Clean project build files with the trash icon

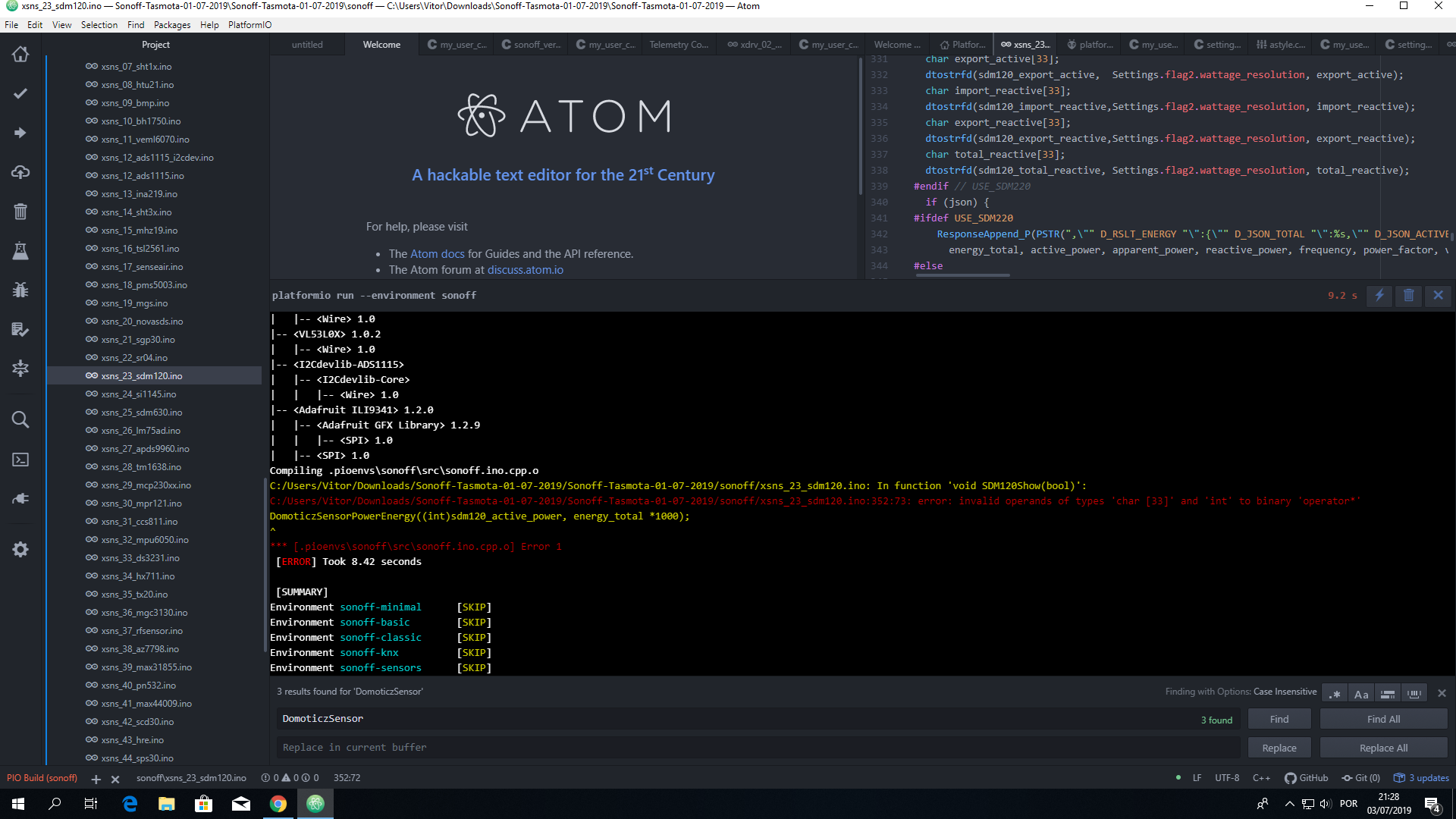click(x=20, y=212)
